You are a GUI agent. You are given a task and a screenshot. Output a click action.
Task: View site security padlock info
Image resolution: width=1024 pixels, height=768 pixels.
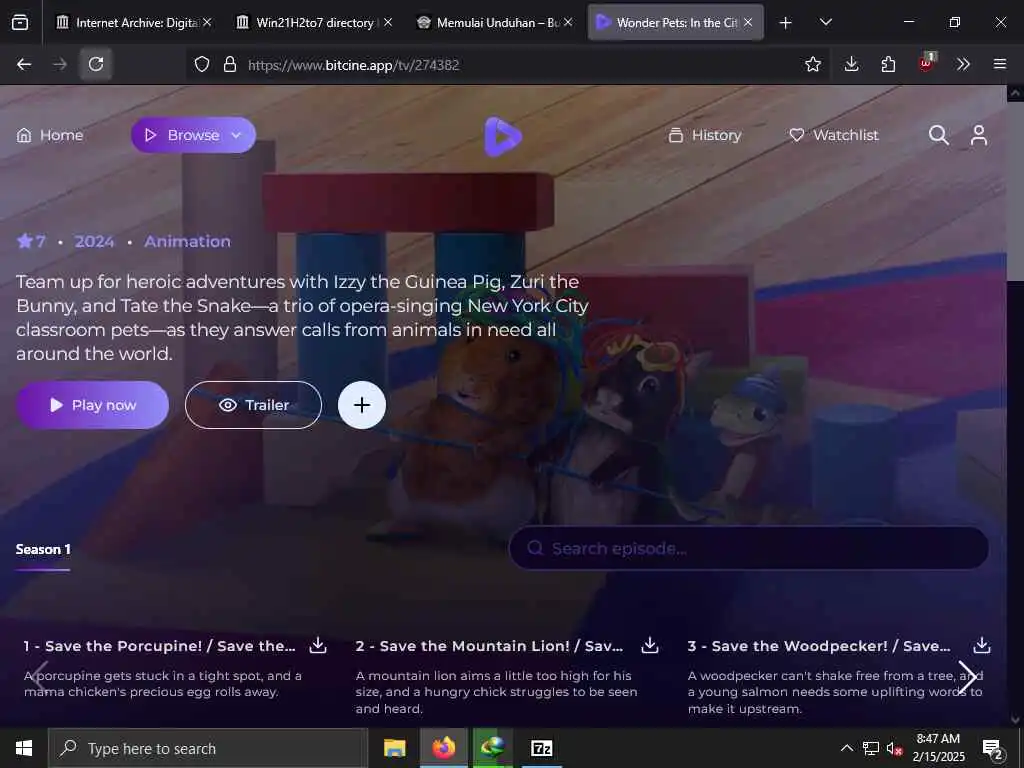(x=229, y=64)
